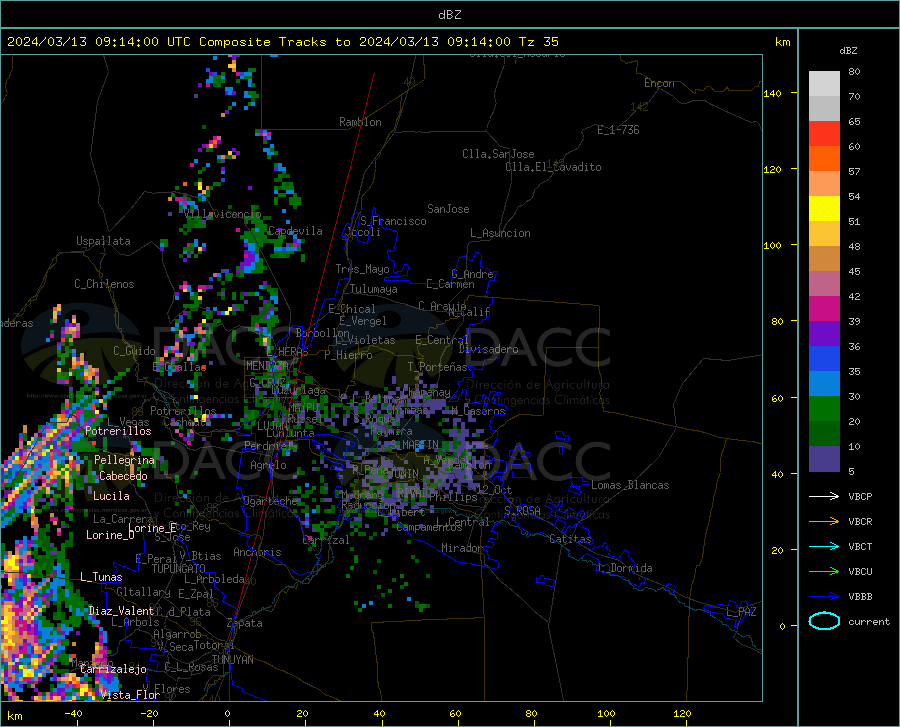Click the Encon map label
Image resolution: width=900 pixels, height=727 pixels.
(659, 83)
